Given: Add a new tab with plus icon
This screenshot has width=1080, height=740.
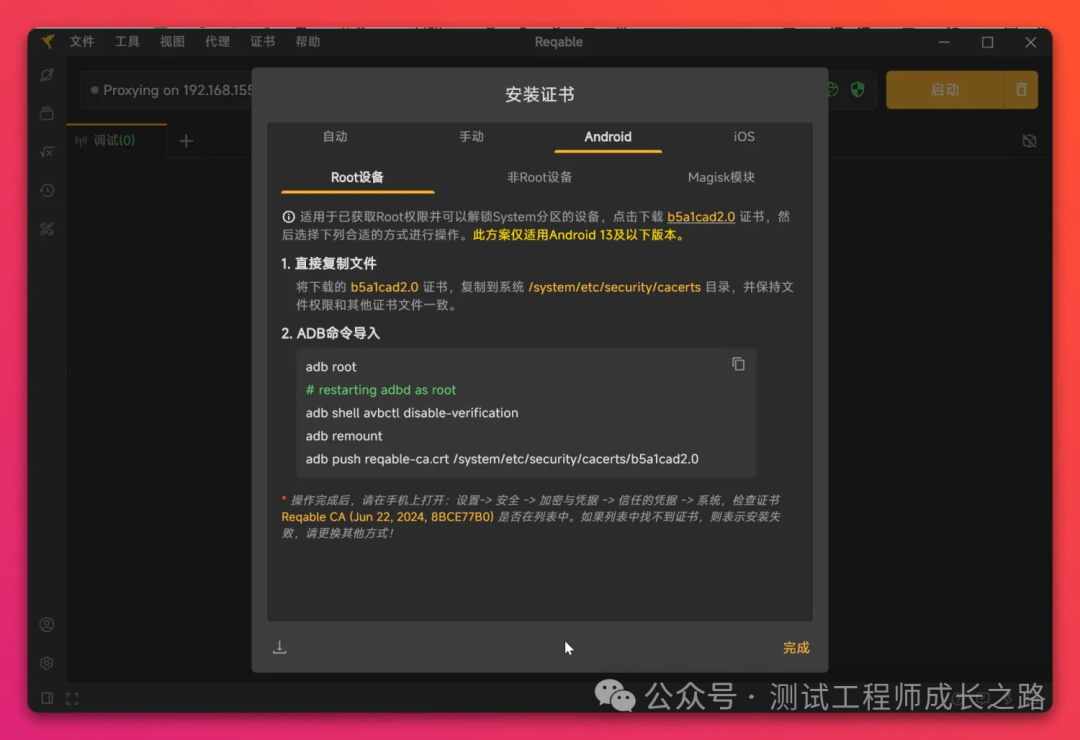Looking at the screenshot, I should pyautogui.click(x=186, y=141).
